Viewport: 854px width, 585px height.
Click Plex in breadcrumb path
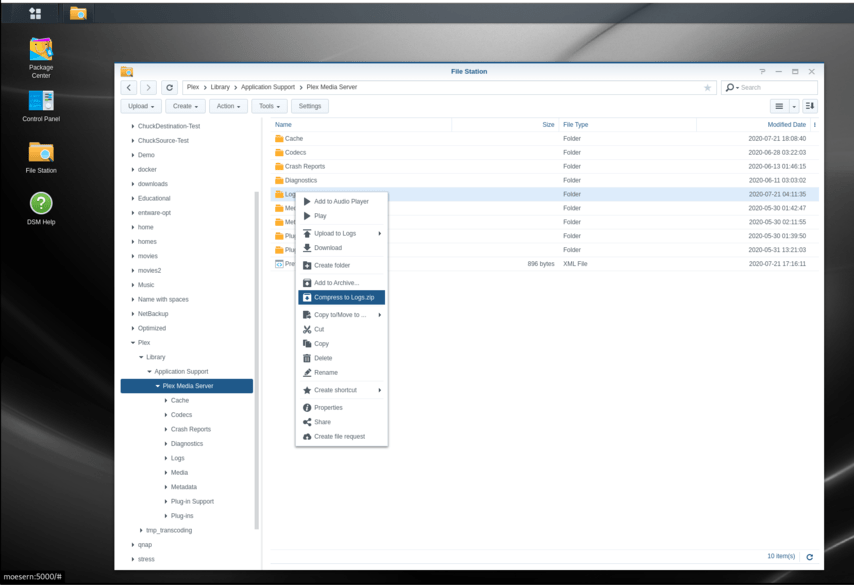point(193,87)
